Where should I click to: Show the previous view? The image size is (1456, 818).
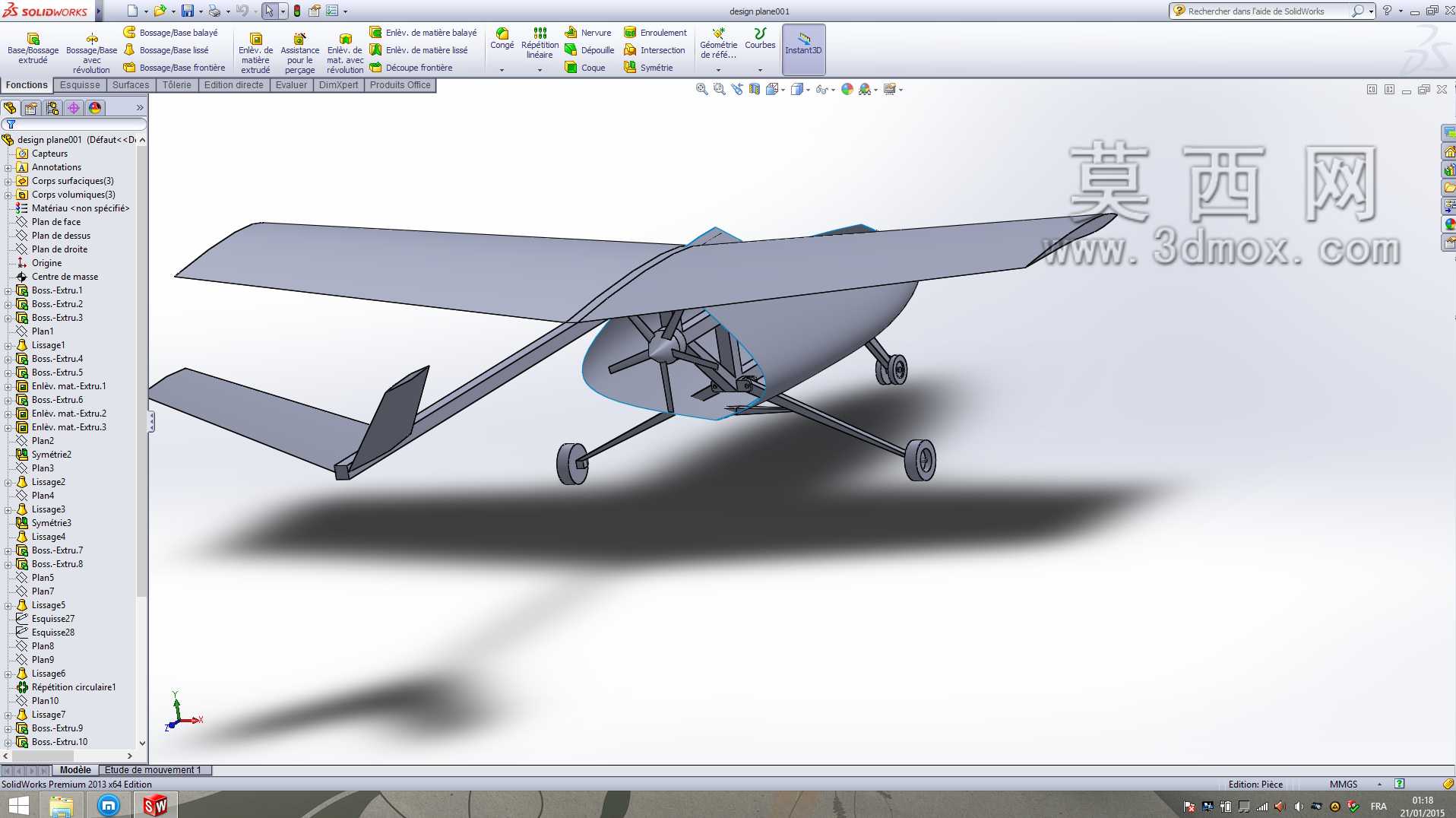click(736, 90)
